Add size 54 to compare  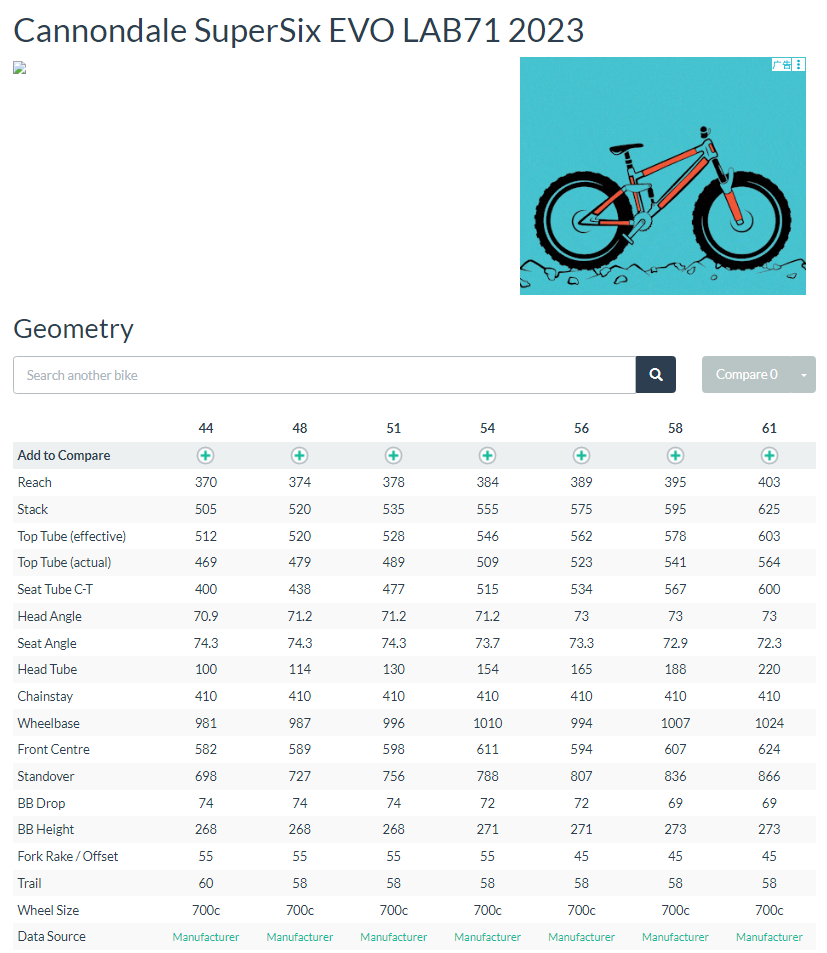tap(487, 455)
